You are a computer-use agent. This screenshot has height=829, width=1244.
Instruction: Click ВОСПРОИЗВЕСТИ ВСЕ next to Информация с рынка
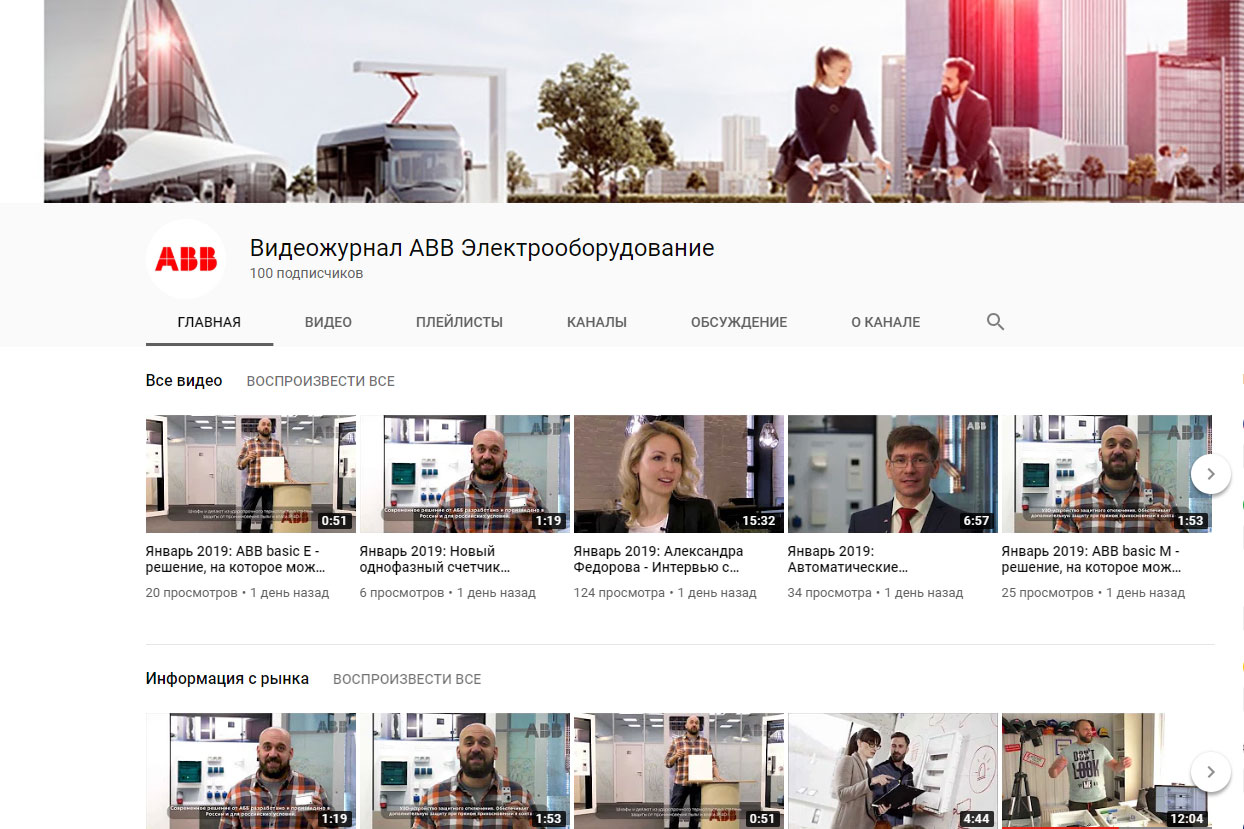pyautogui.click(x=407, y=679)
